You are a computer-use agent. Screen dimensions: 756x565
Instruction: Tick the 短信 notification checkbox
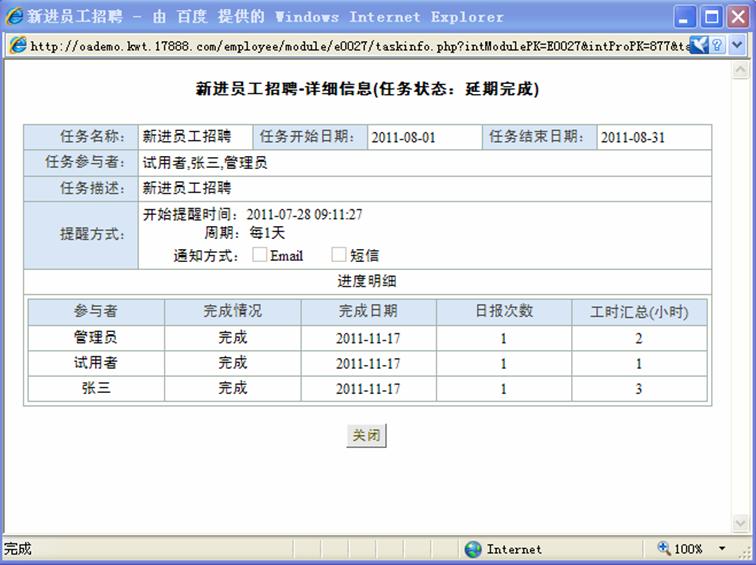339,255
